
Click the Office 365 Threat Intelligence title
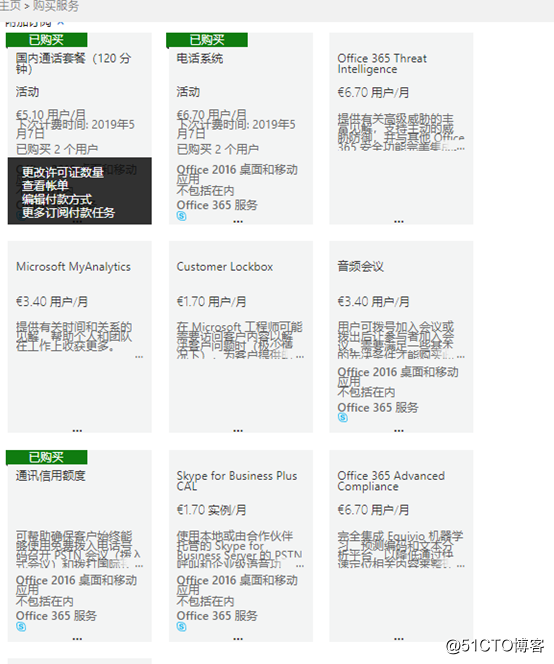coord(382,64)
